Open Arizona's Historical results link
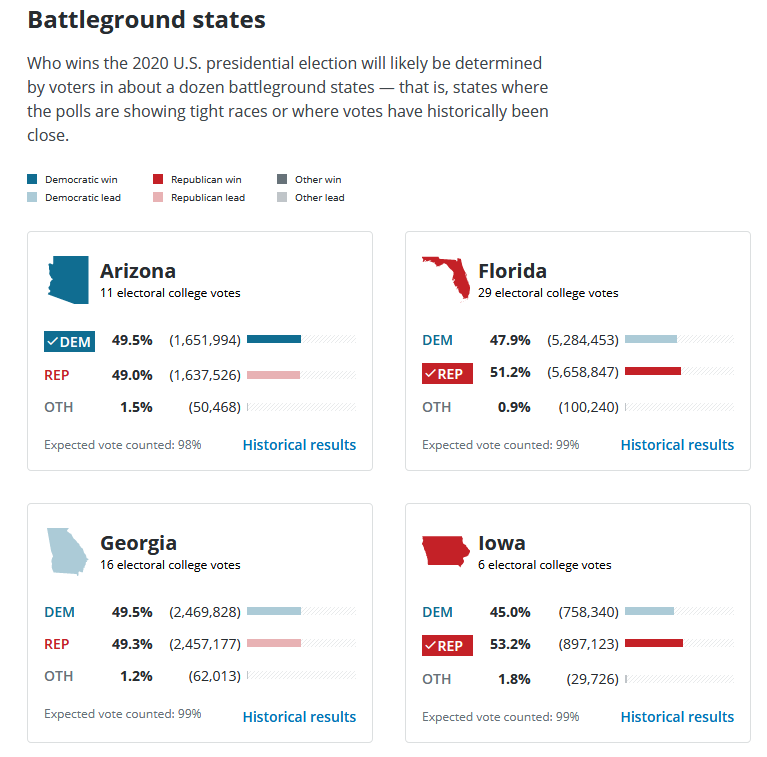Screen dimensions: 767x757 299,445
